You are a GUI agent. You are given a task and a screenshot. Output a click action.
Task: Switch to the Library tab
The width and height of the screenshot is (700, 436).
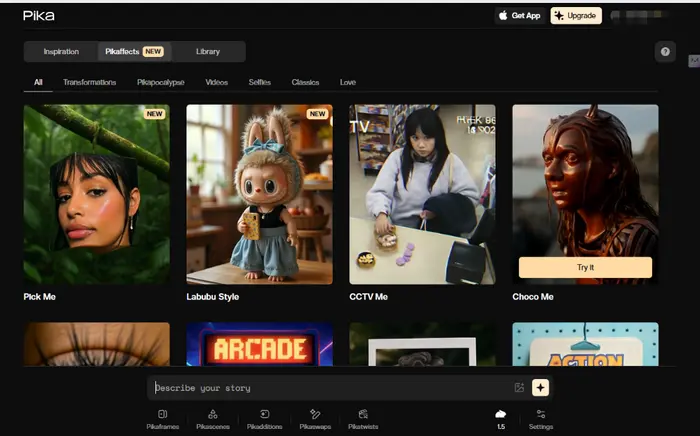coord(208,52)
